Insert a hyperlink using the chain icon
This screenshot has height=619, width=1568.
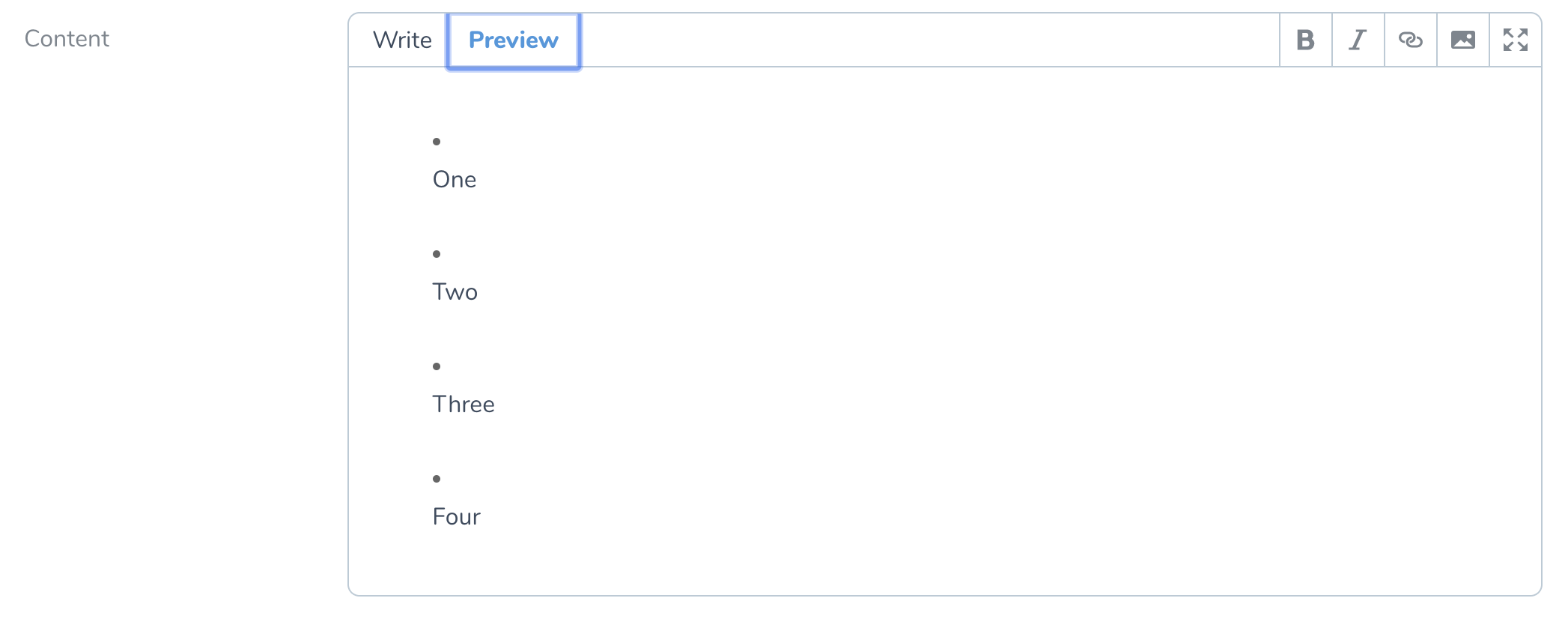click(x=1410, y=40)
